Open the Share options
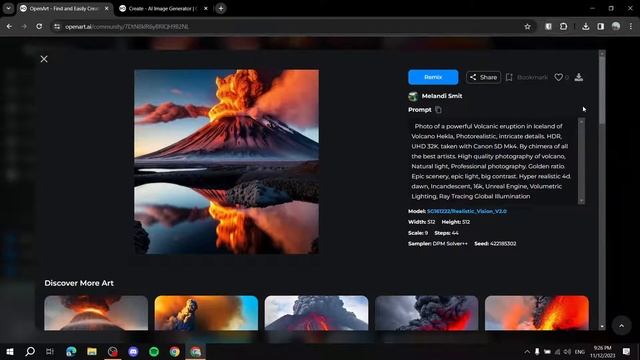The width and height of the screenshot is (640, 360). coord(483,77)
